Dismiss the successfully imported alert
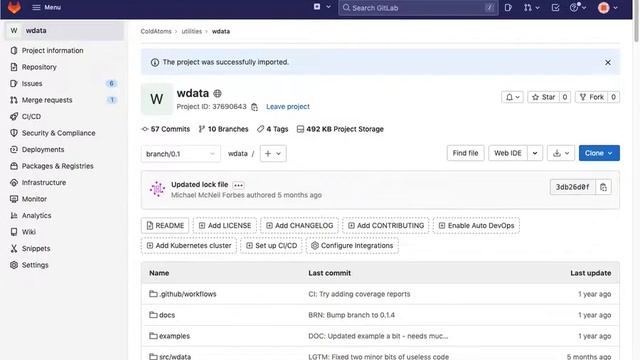This screenshot has height=360, width=640. pyautogui.click(x=608, y=62)
